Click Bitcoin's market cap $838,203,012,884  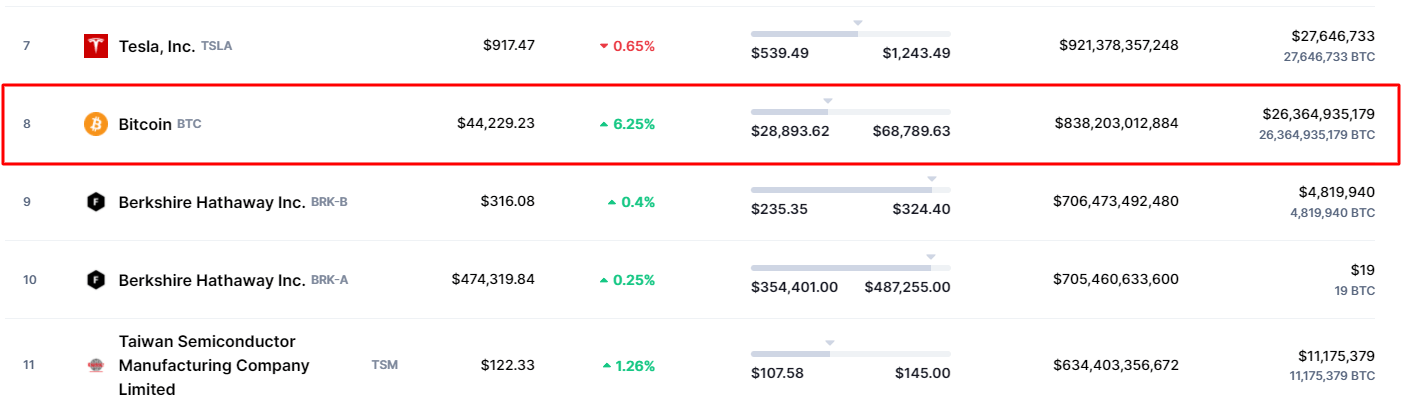pyautogui.click(x=1117, y=123)
